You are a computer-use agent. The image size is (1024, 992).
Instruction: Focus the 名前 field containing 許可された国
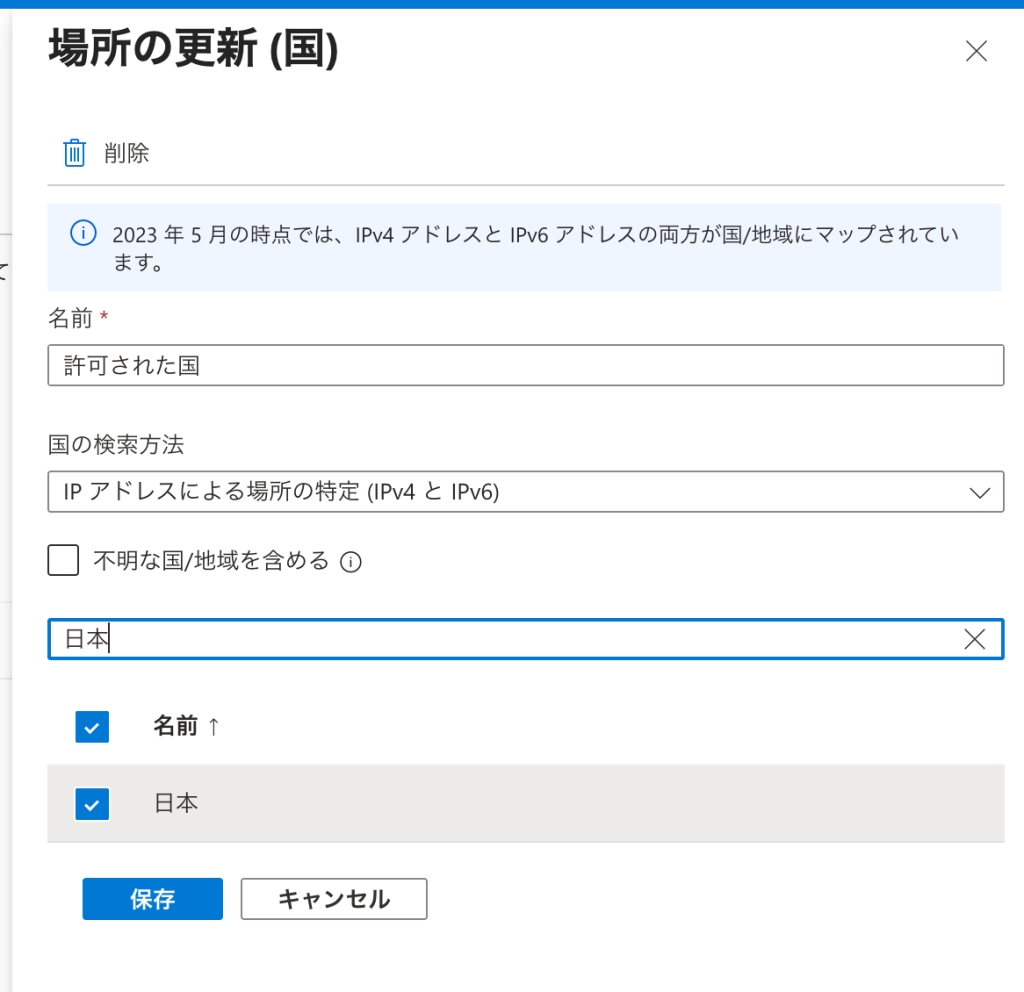click(525, 365)
